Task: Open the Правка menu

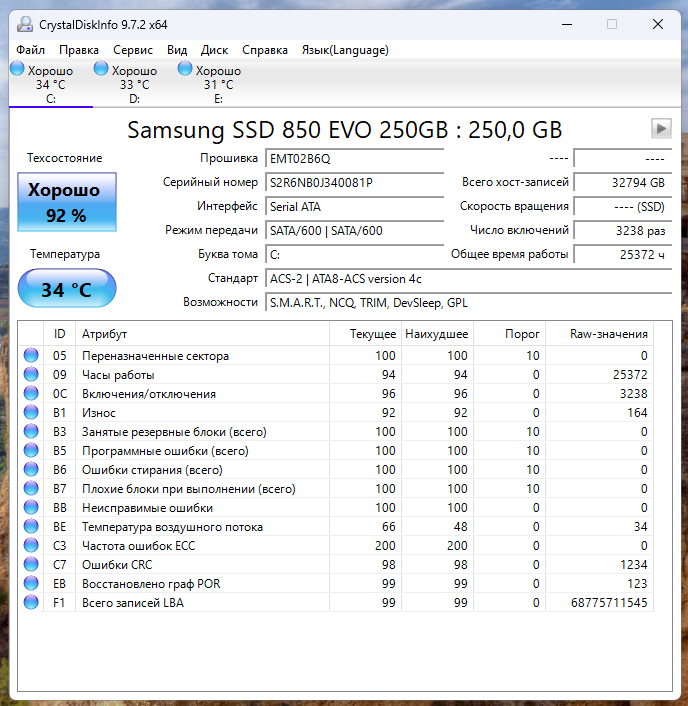Action: tap(79, 50)
